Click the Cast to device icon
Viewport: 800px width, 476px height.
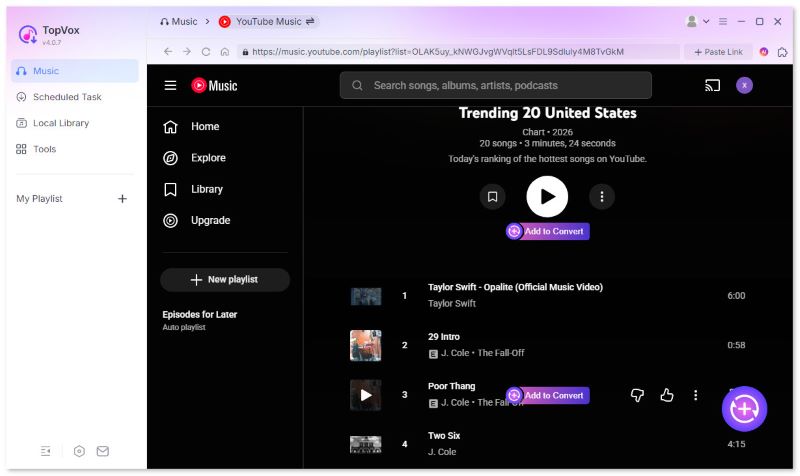click(712, 85)
